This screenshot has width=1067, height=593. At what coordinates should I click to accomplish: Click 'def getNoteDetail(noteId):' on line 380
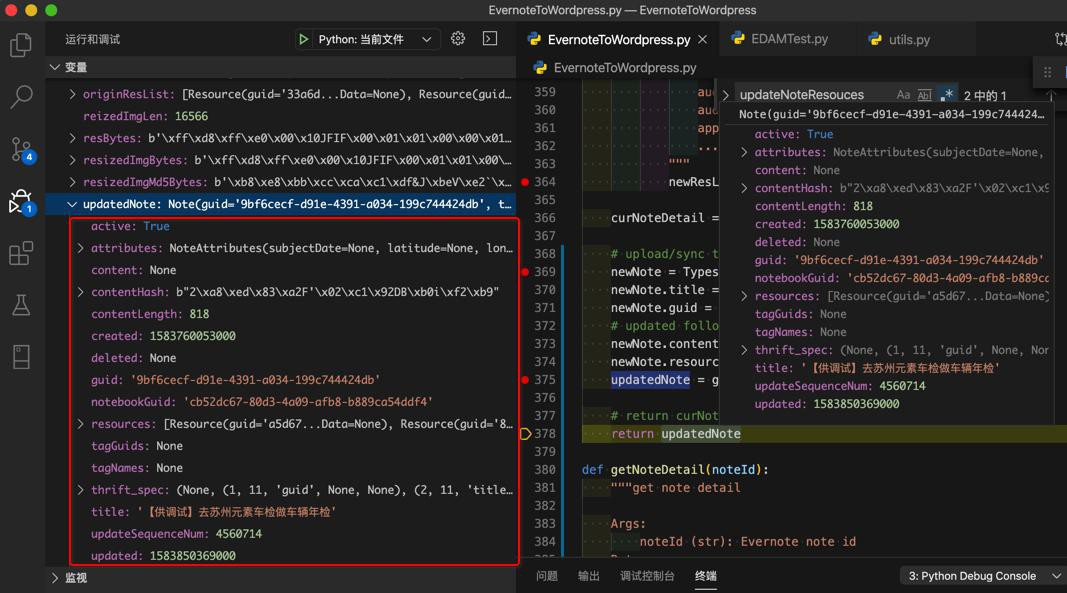click(675, 470)
